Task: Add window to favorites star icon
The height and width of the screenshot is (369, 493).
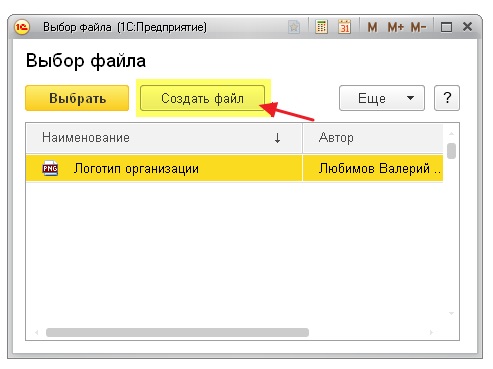Action: [x=294, y=27]
